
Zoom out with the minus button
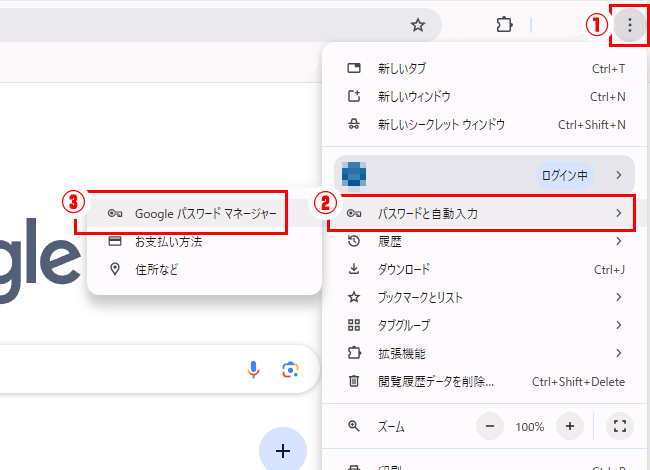click(490, 427)
